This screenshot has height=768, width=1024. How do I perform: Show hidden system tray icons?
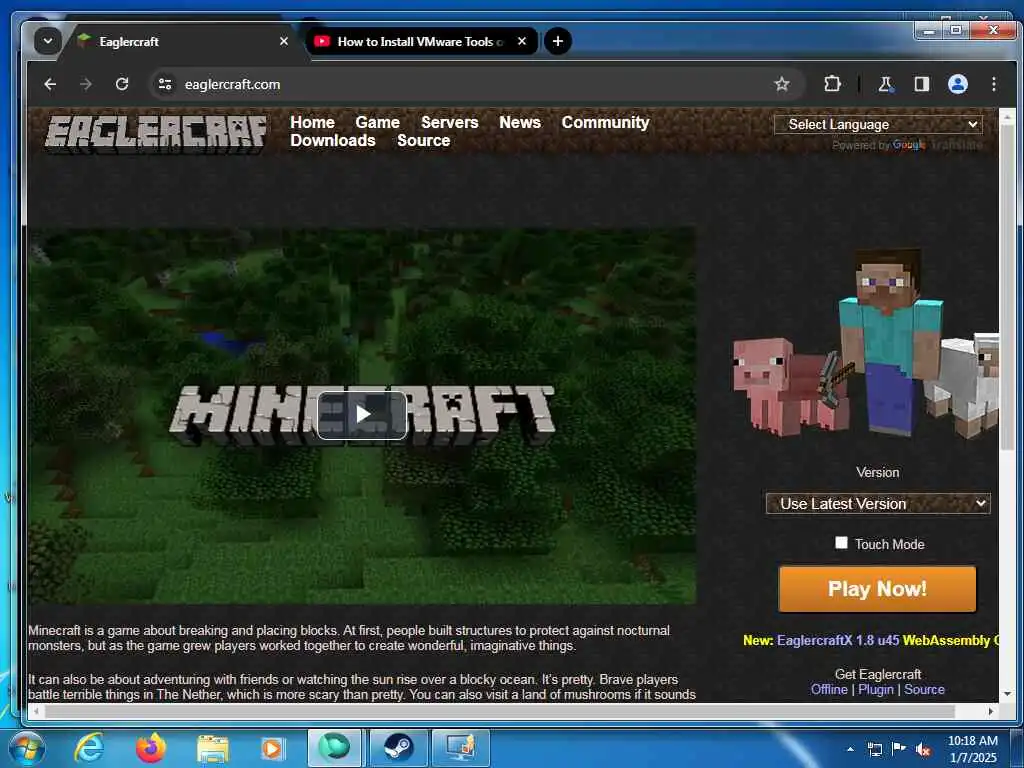click(850, 749)
